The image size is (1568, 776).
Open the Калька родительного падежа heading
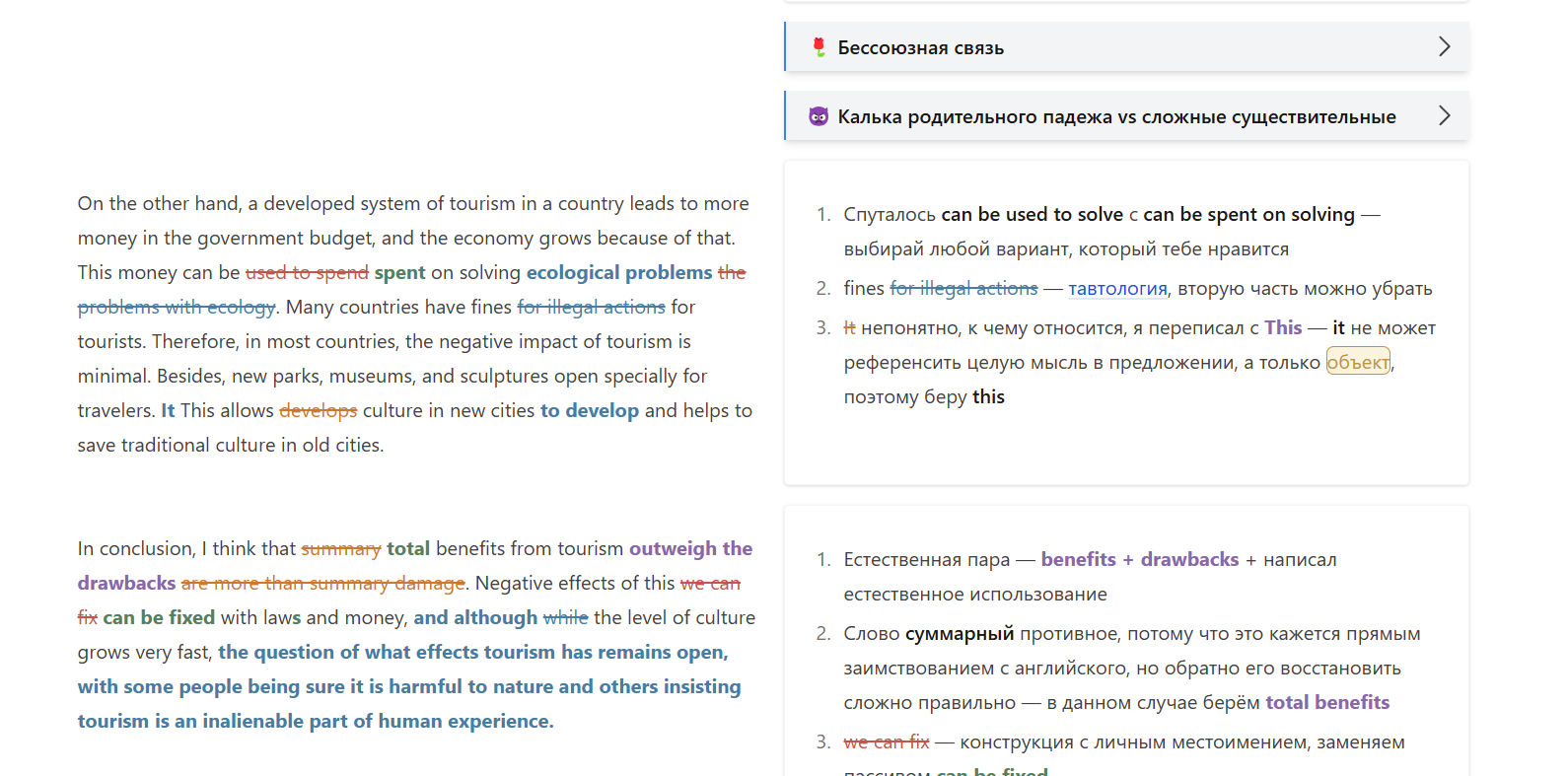[1116, 117]
